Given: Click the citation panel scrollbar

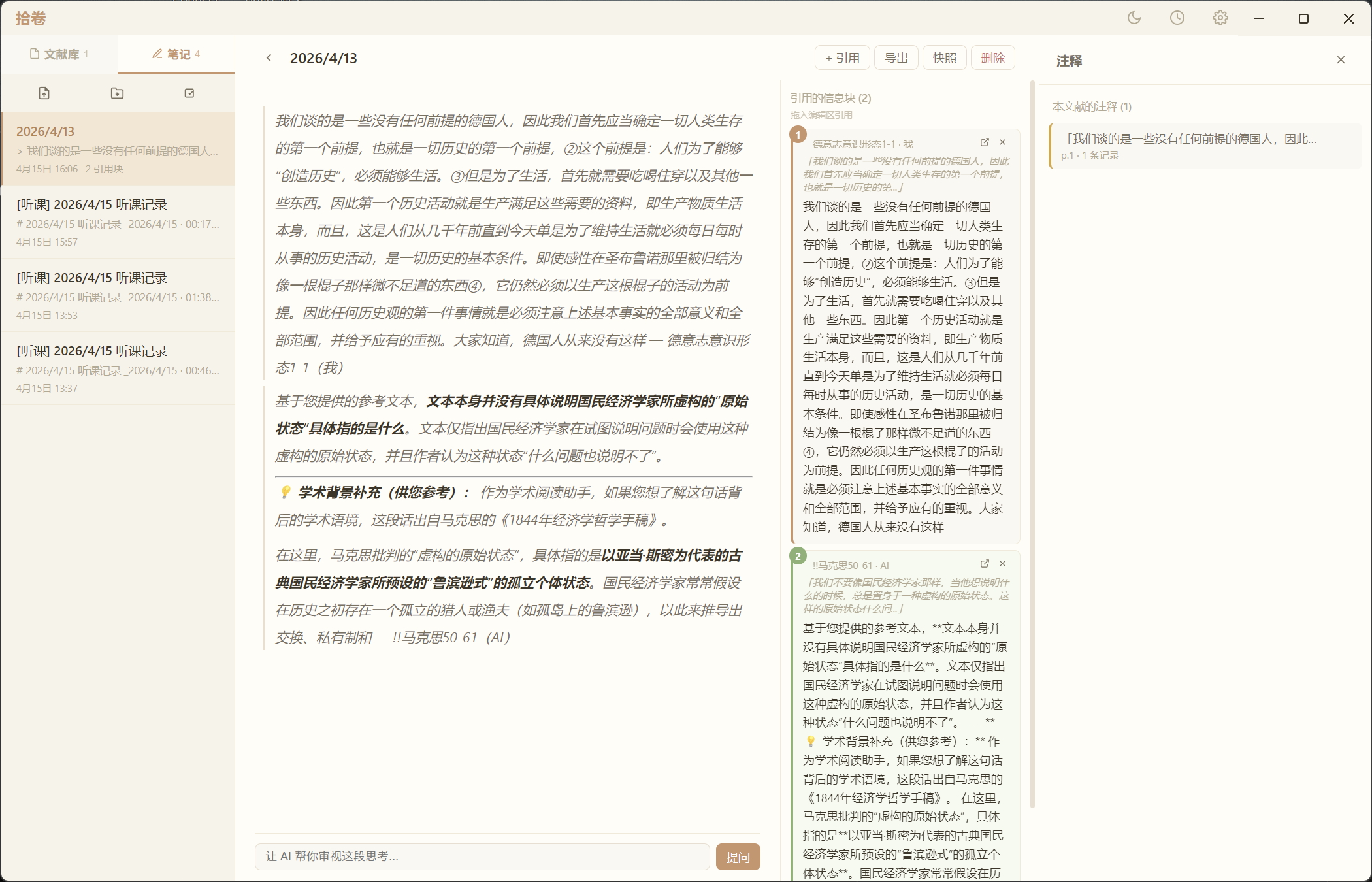Looking at the screenshot, I should click(x=1032, y=444).
